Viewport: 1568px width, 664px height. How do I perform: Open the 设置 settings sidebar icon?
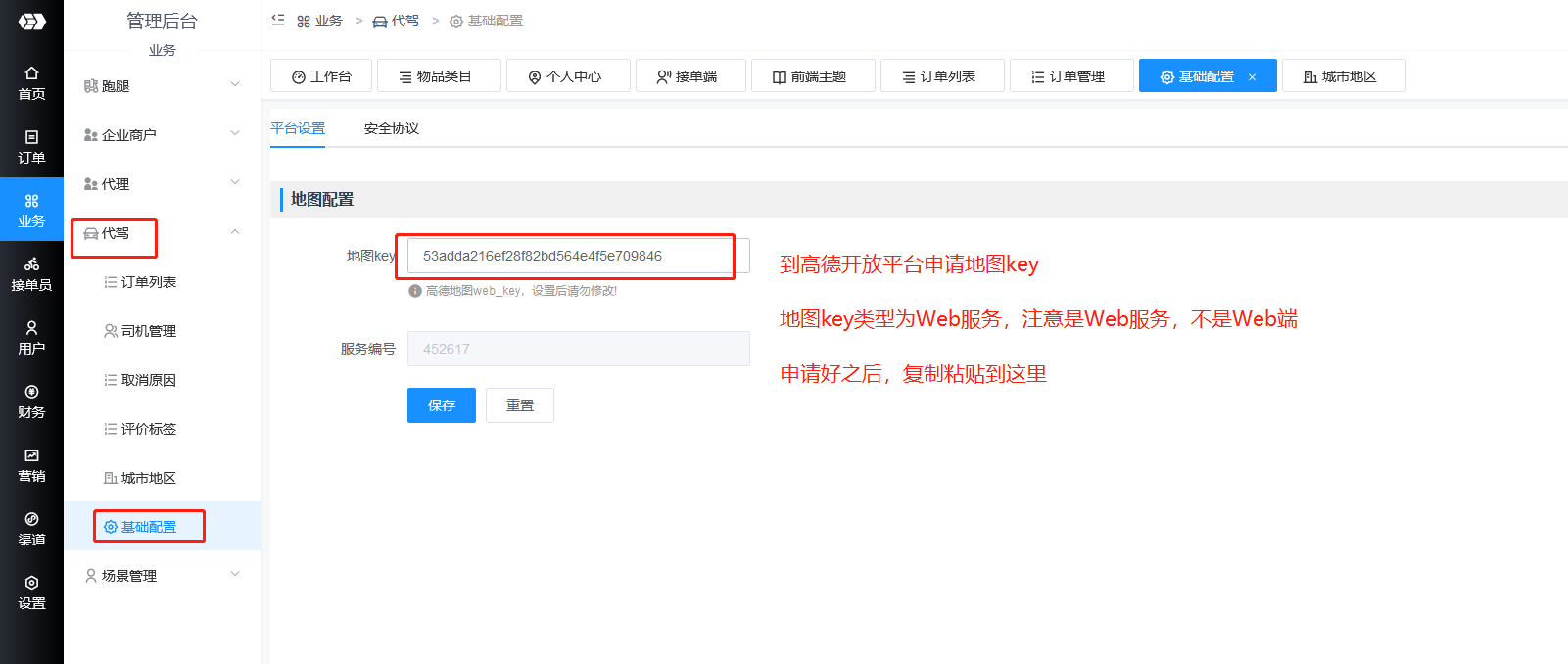(31, 593)
